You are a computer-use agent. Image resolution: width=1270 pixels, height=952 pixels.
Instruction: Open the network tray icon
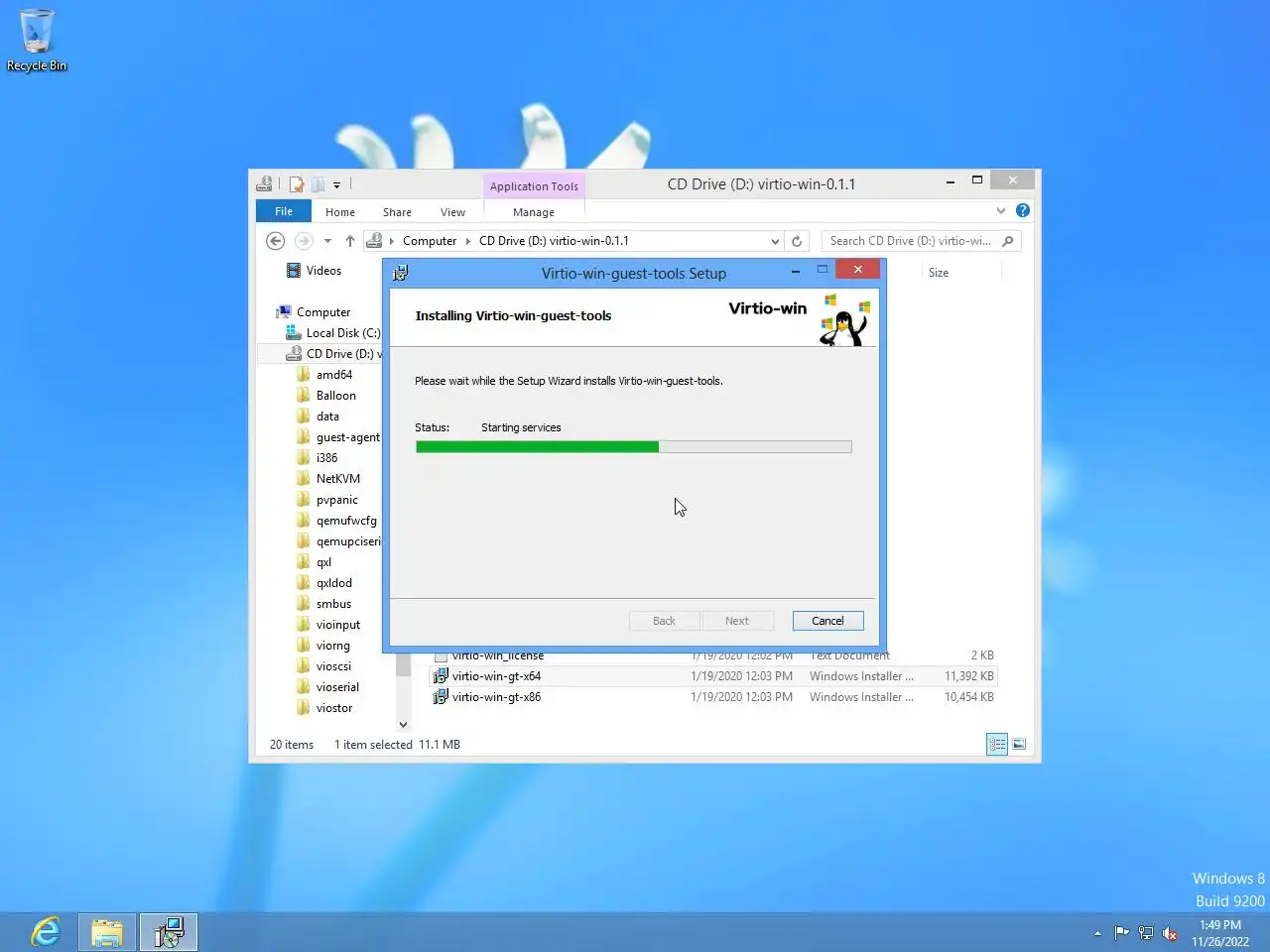[x=1146, y=932]
